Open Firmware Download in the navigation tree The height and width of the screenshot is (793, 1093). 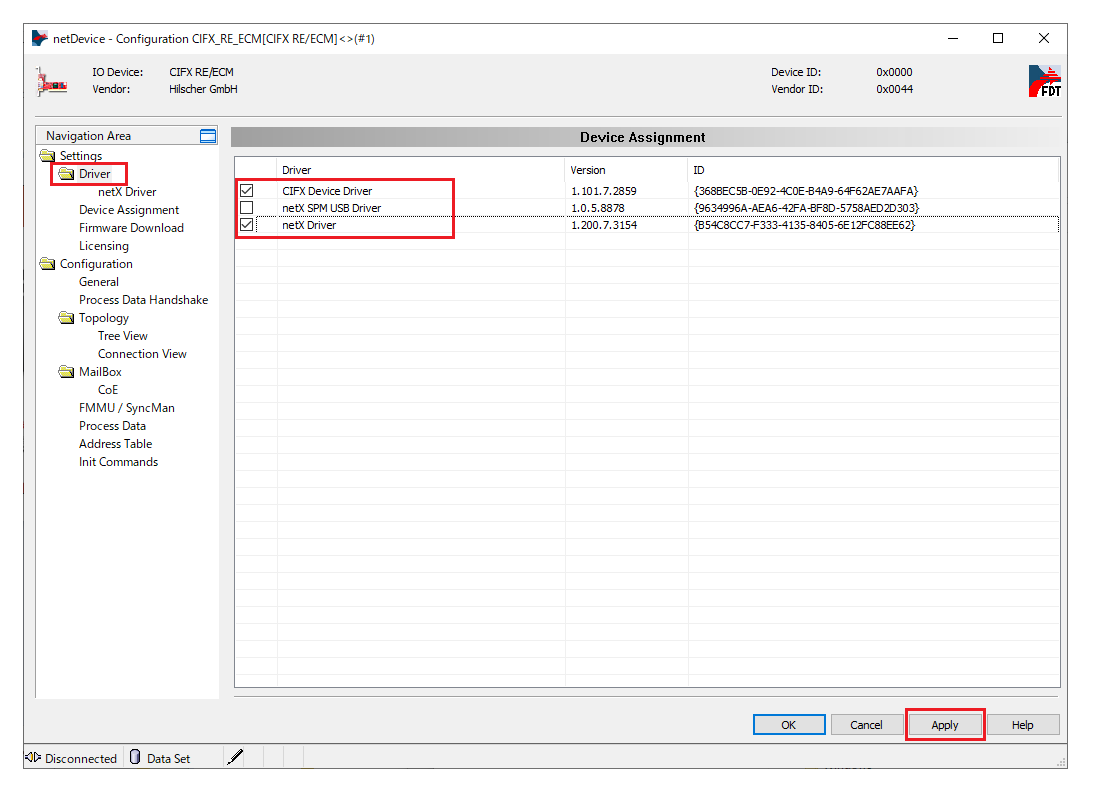(x=131, y=228)
